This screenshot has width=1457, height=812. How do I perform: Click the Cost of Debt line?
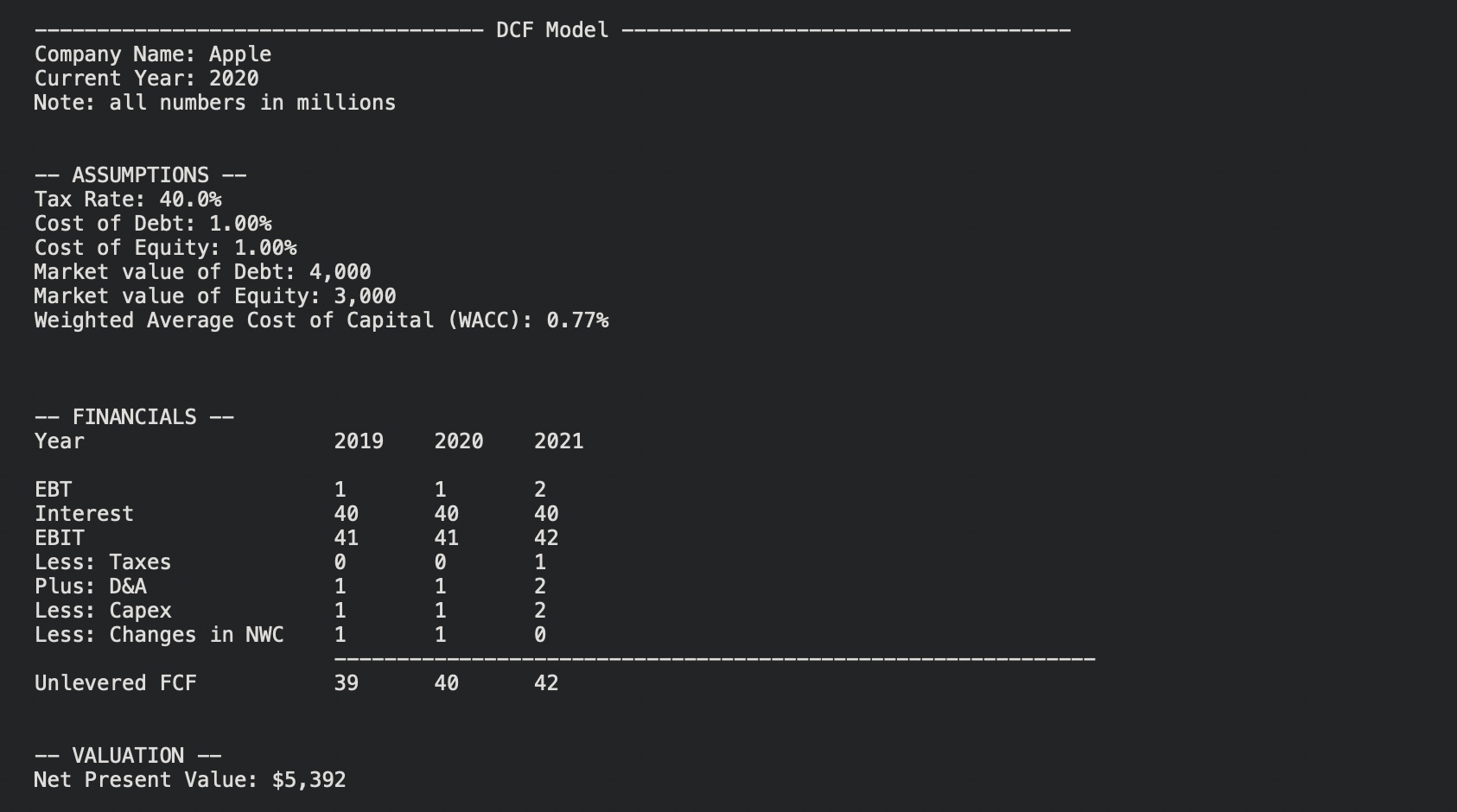coord(153,224)
